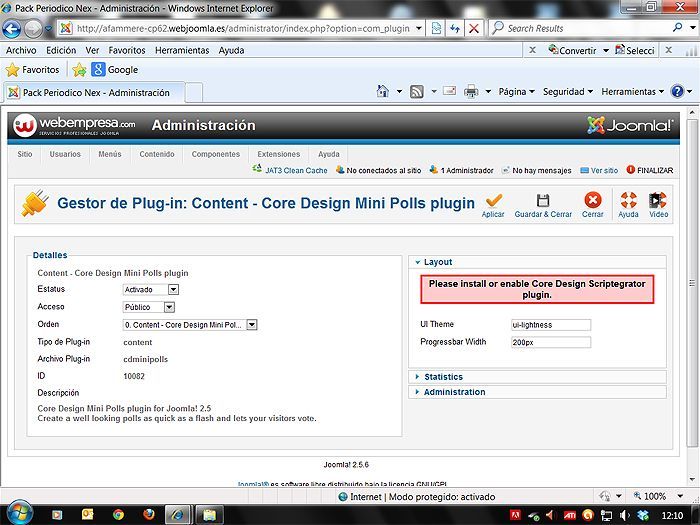The height and width of the screenshot is (525, 700).
Task: Expand the Administration panel
Action: coord(538,392)
